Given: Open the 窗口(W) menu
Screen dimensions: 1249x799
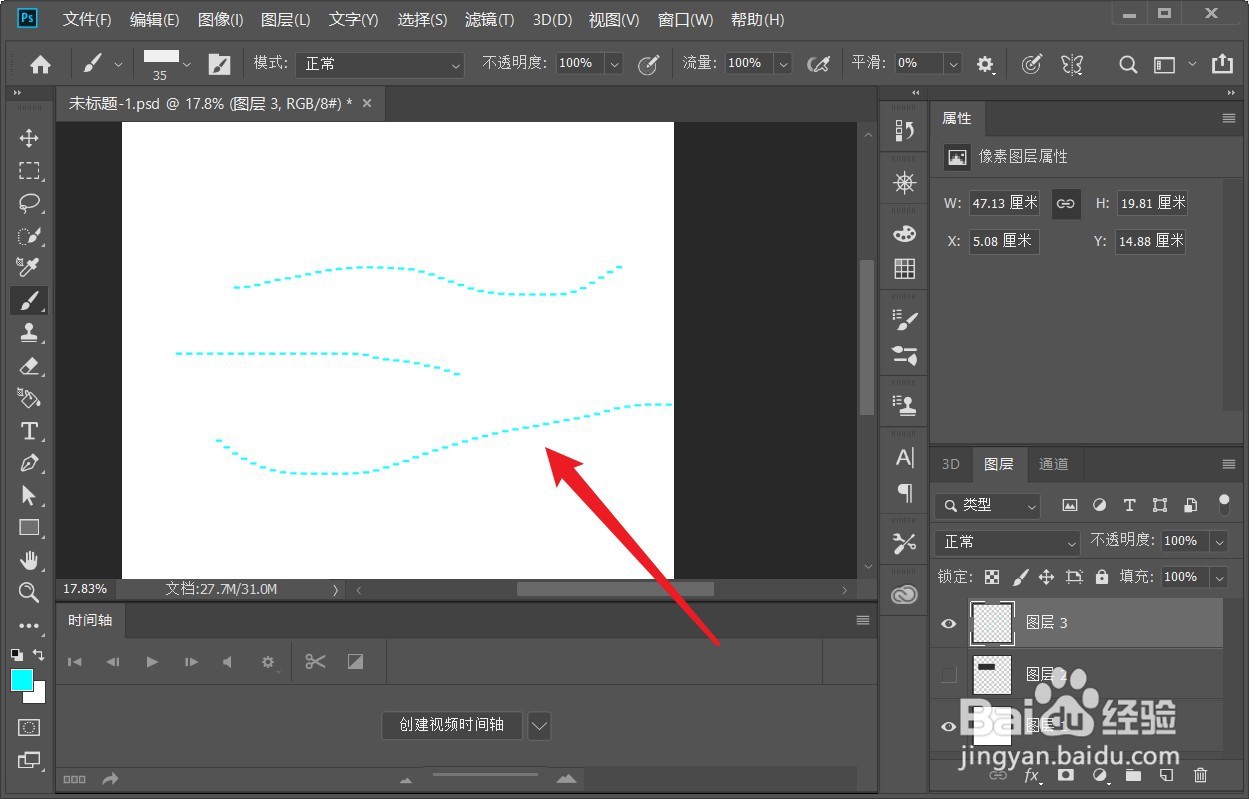Looking at the screenshot, I should 685,20.
